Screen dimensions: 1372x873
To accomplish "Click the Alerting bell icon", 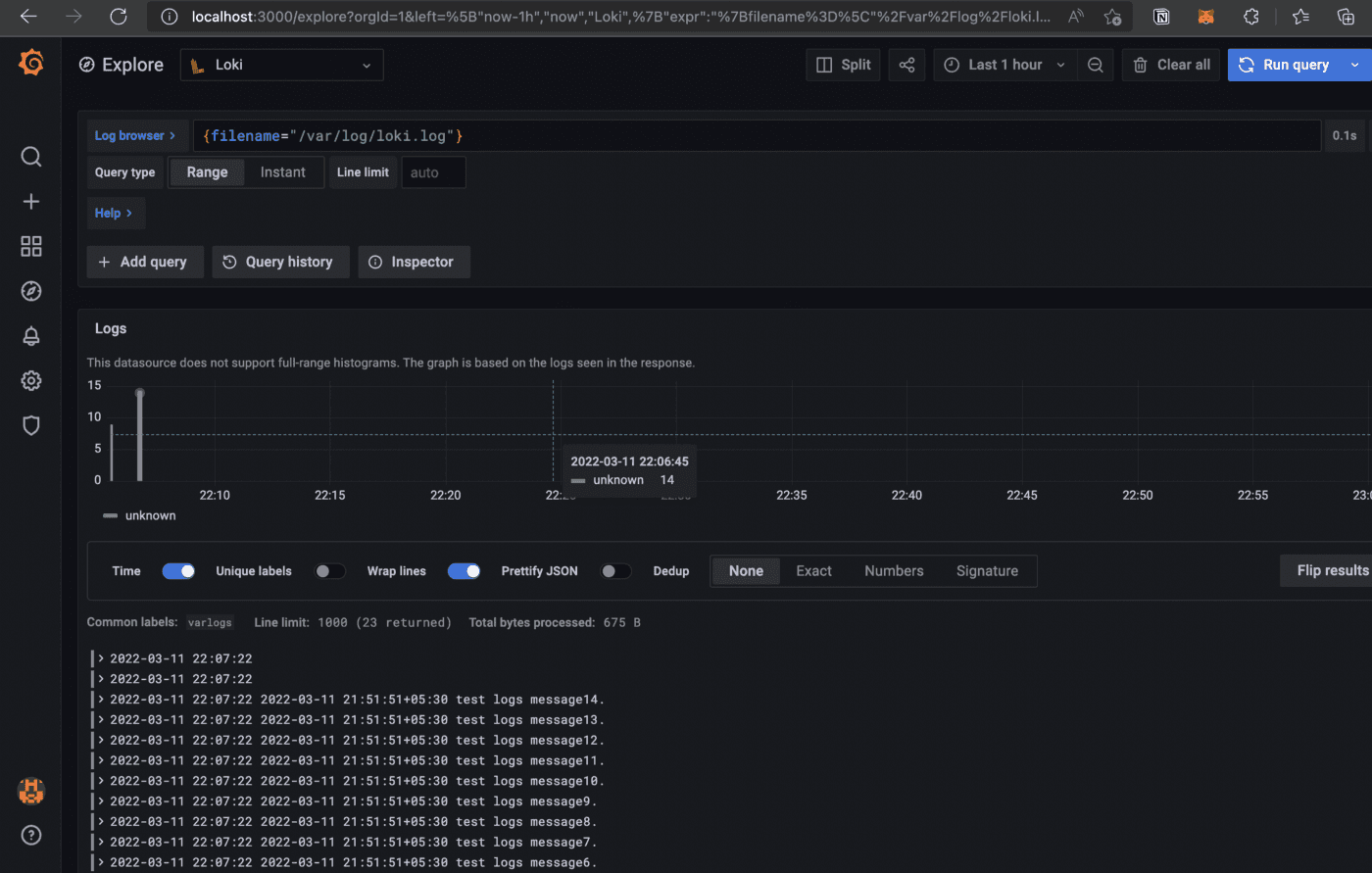I will pyautogui.click(x=30, y=336).
